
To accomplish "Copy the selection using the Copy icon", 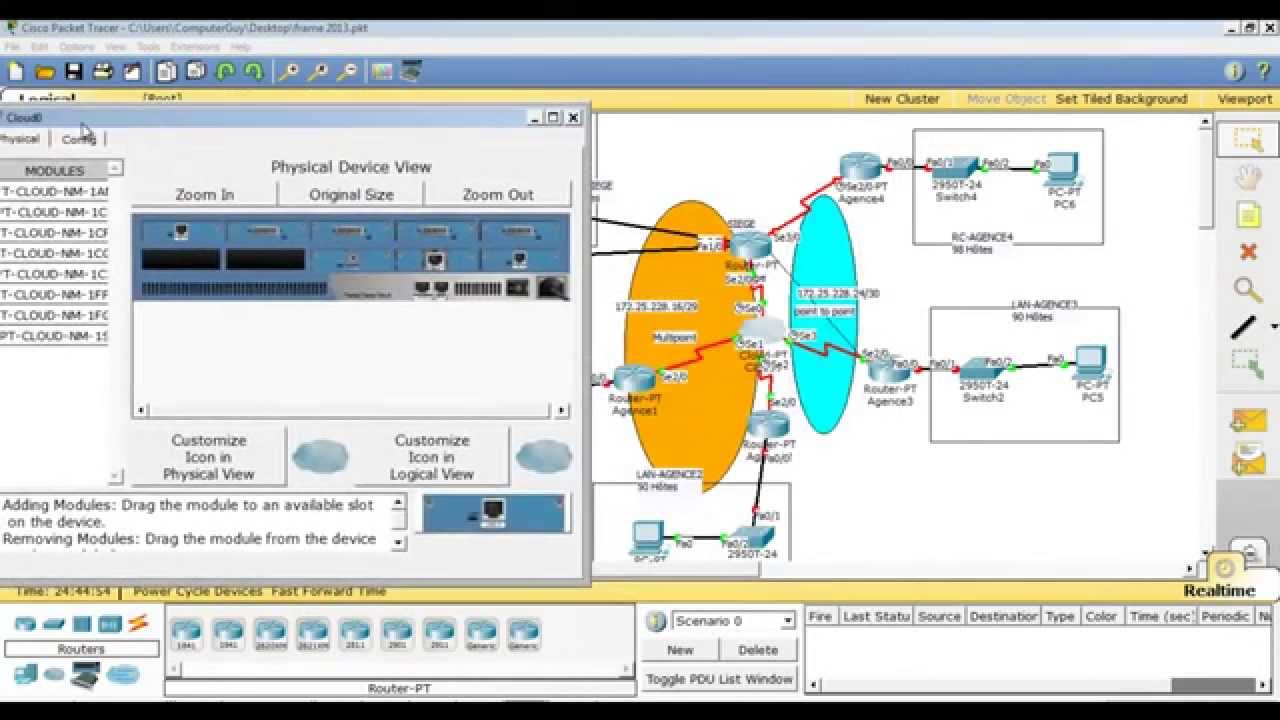I will [166, 71].
